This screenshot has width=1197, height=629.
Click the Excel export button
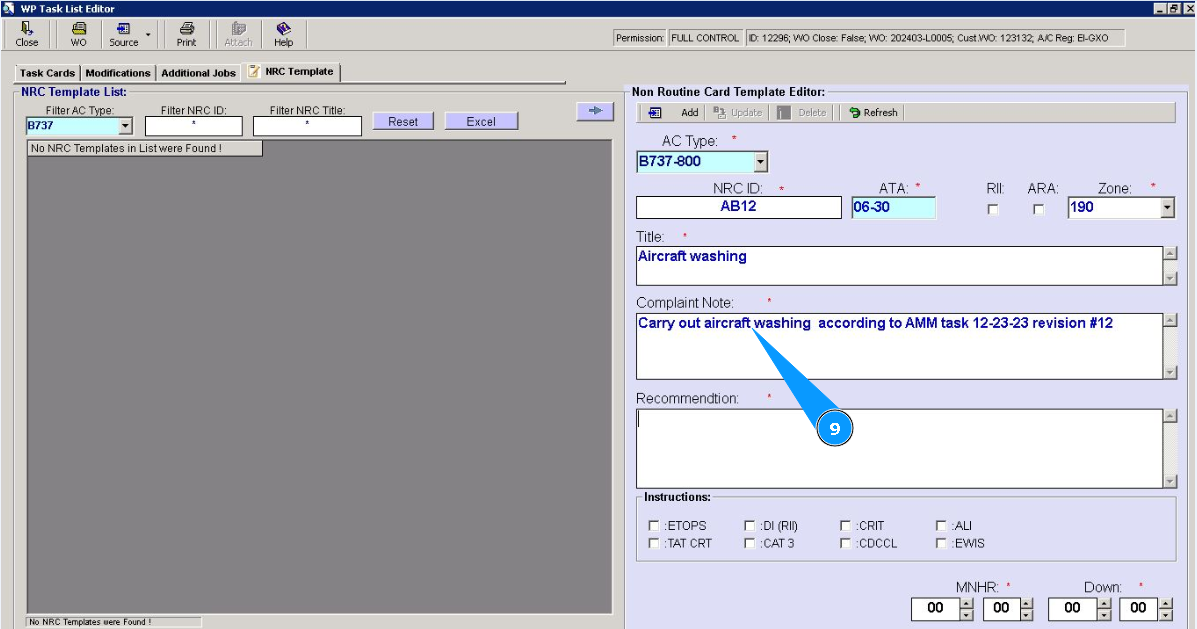(481, 121)
